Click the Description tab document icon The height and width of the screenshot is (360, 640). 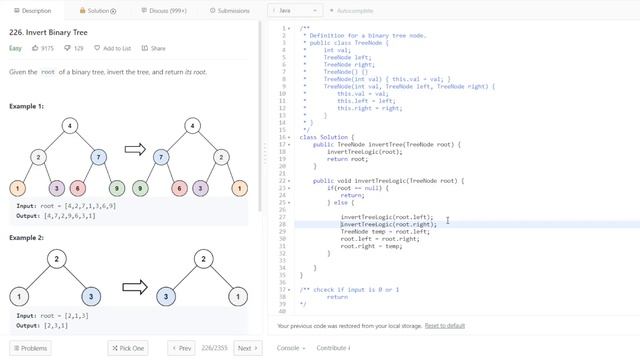click(x=17, y=11)
